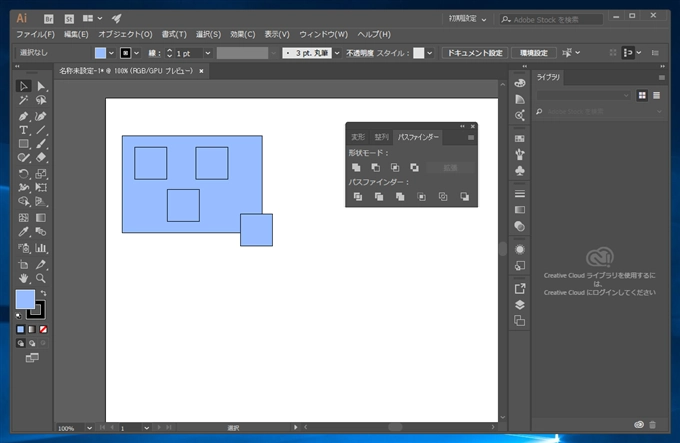Select the Eyedropper tool
Image resolution: width=680 pixels, height=443 pixels.
point(23,231)
